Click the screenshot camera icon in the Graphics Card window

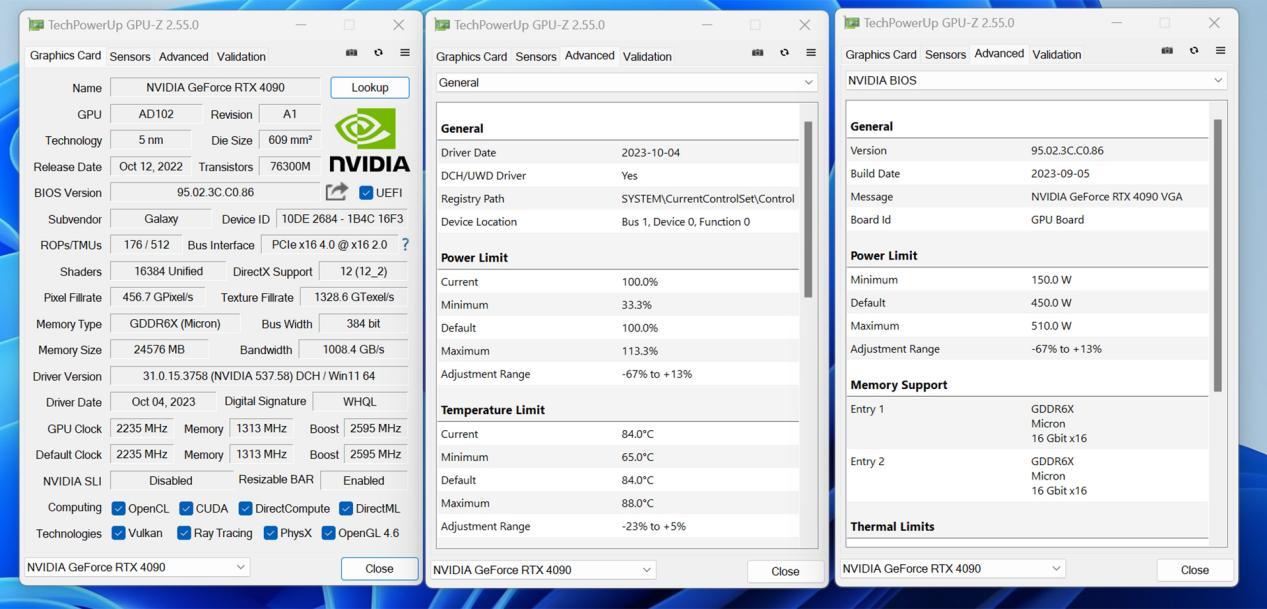(352, 53)
